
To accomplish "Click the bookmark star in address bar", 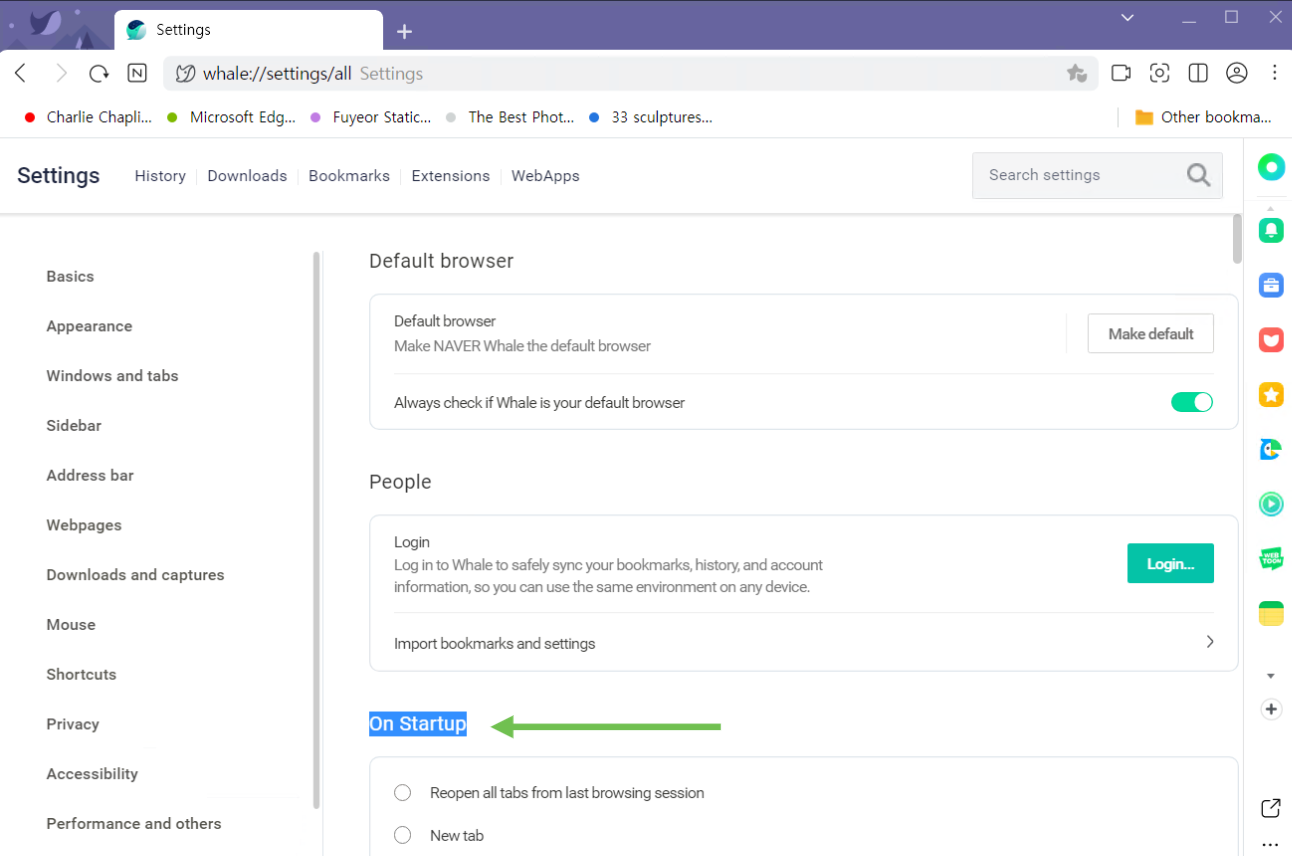I will [1076, 73].
